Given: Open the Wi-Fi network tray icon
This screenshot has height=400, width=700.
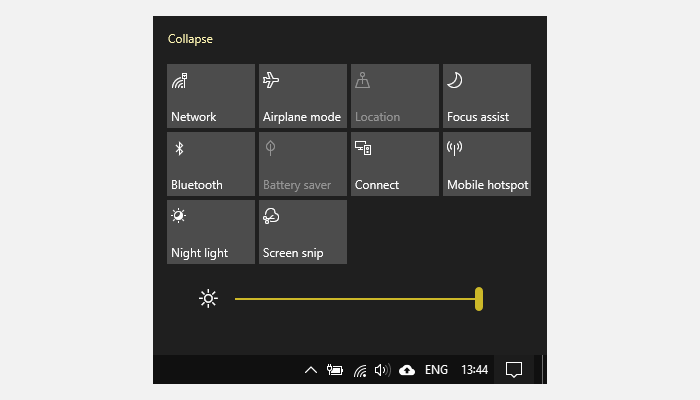Looking at the screenshot, I should coord(360,370).
